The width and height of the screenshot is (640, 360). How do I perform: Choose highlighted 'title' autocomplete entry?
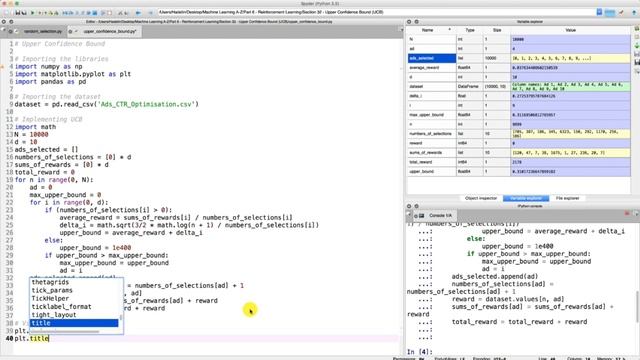point(74,323)
